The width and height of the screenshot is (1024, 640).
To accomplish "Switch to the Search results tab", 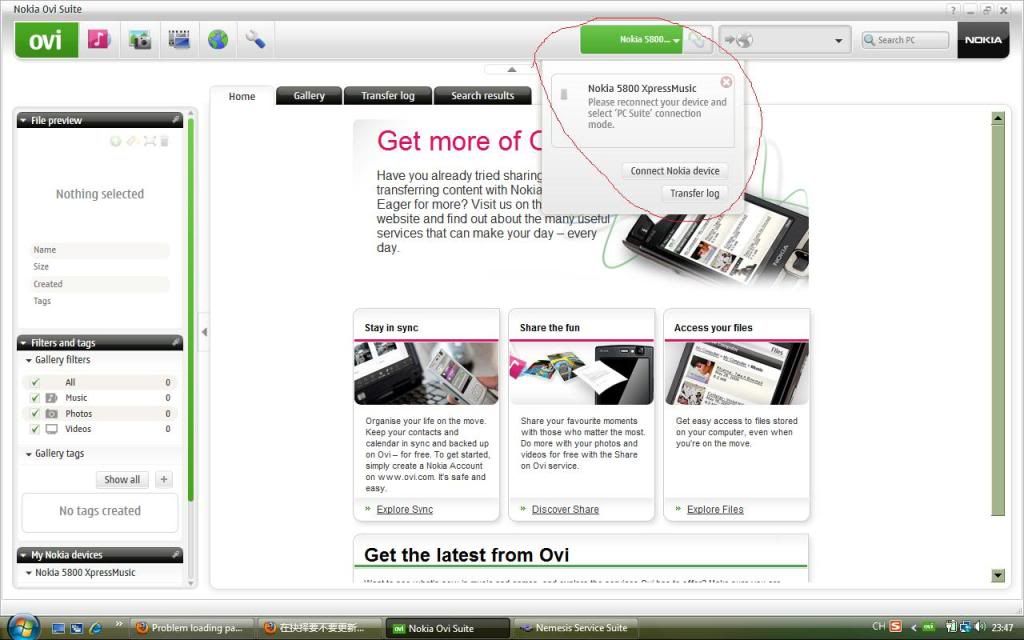I will [x=482, y=96].
